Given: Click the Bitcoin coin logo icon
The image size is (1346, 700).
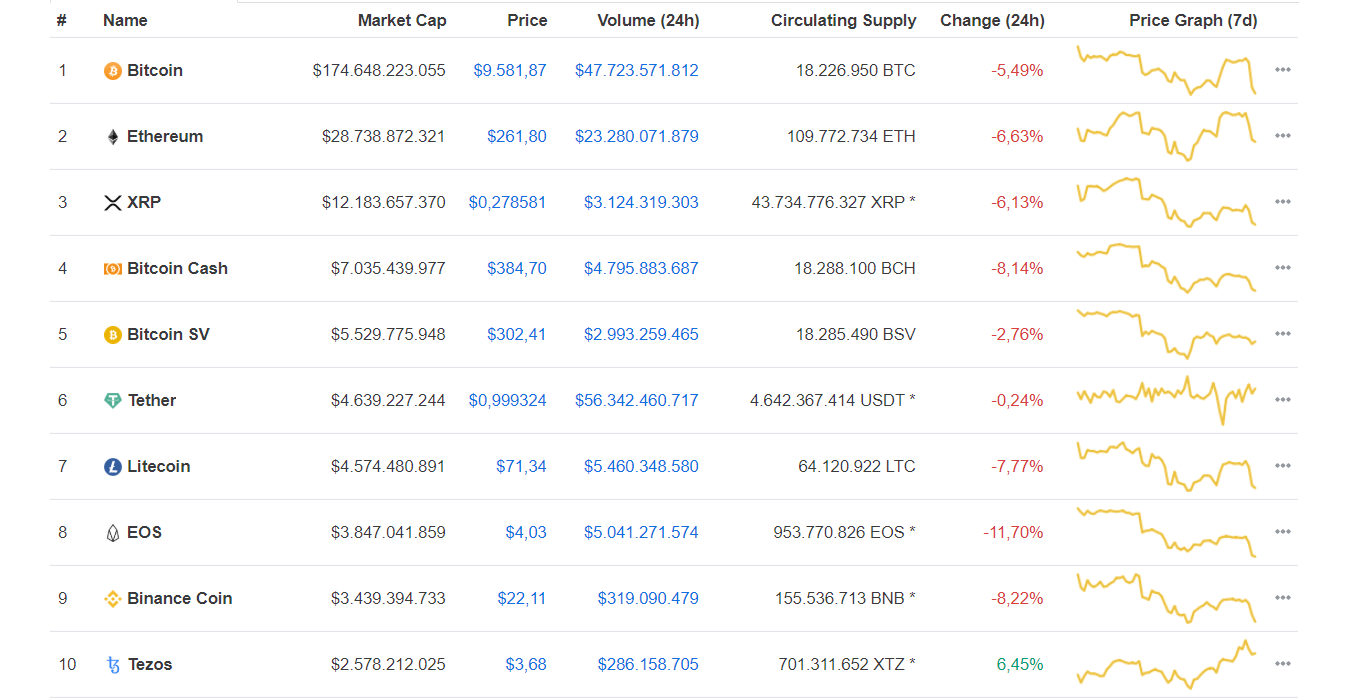Looking at the screenshot, I should click(x=113, y=71).
